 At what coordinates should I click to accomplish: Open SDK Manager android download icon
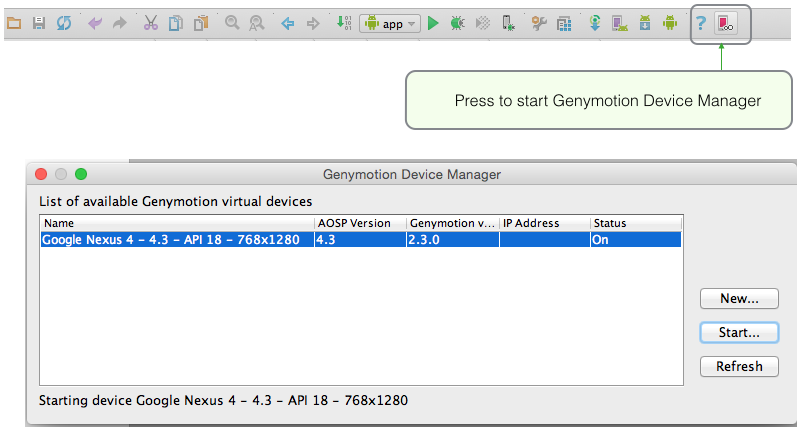pyautogui.click(x=645, y=23)
